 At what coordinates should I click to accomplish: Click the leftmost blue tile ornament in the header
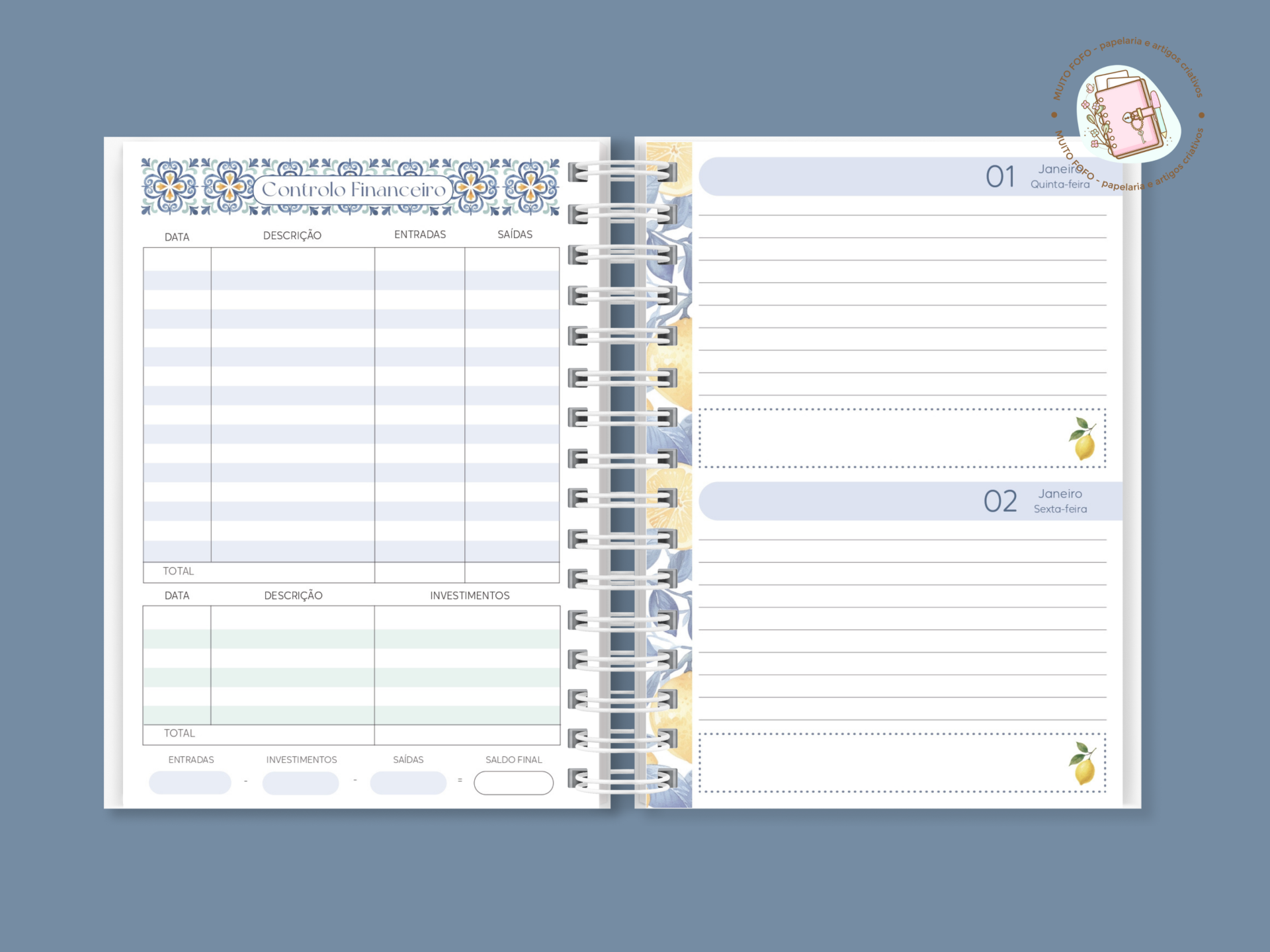point(170,187)
